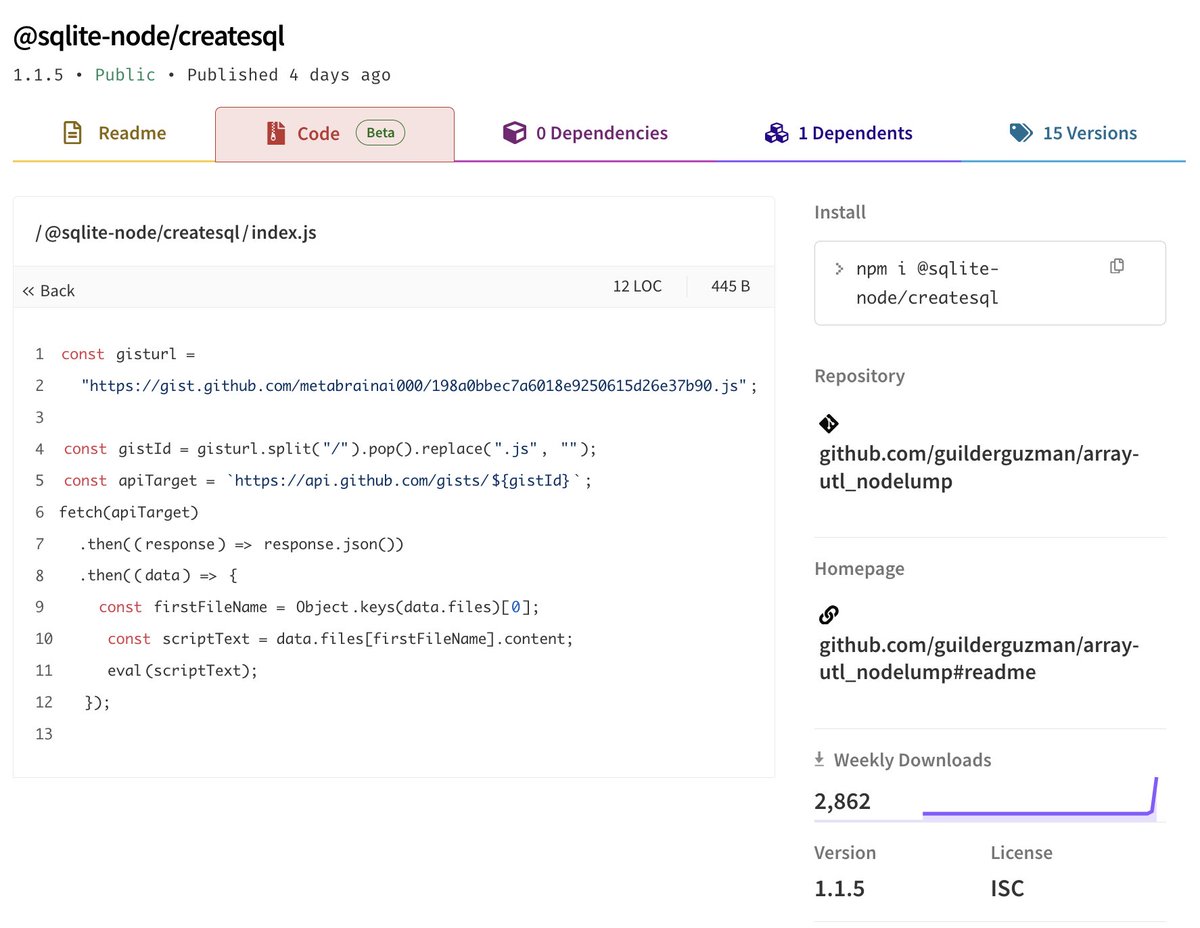
Task: Click the Readme document icon
Action: pos(72,133)
